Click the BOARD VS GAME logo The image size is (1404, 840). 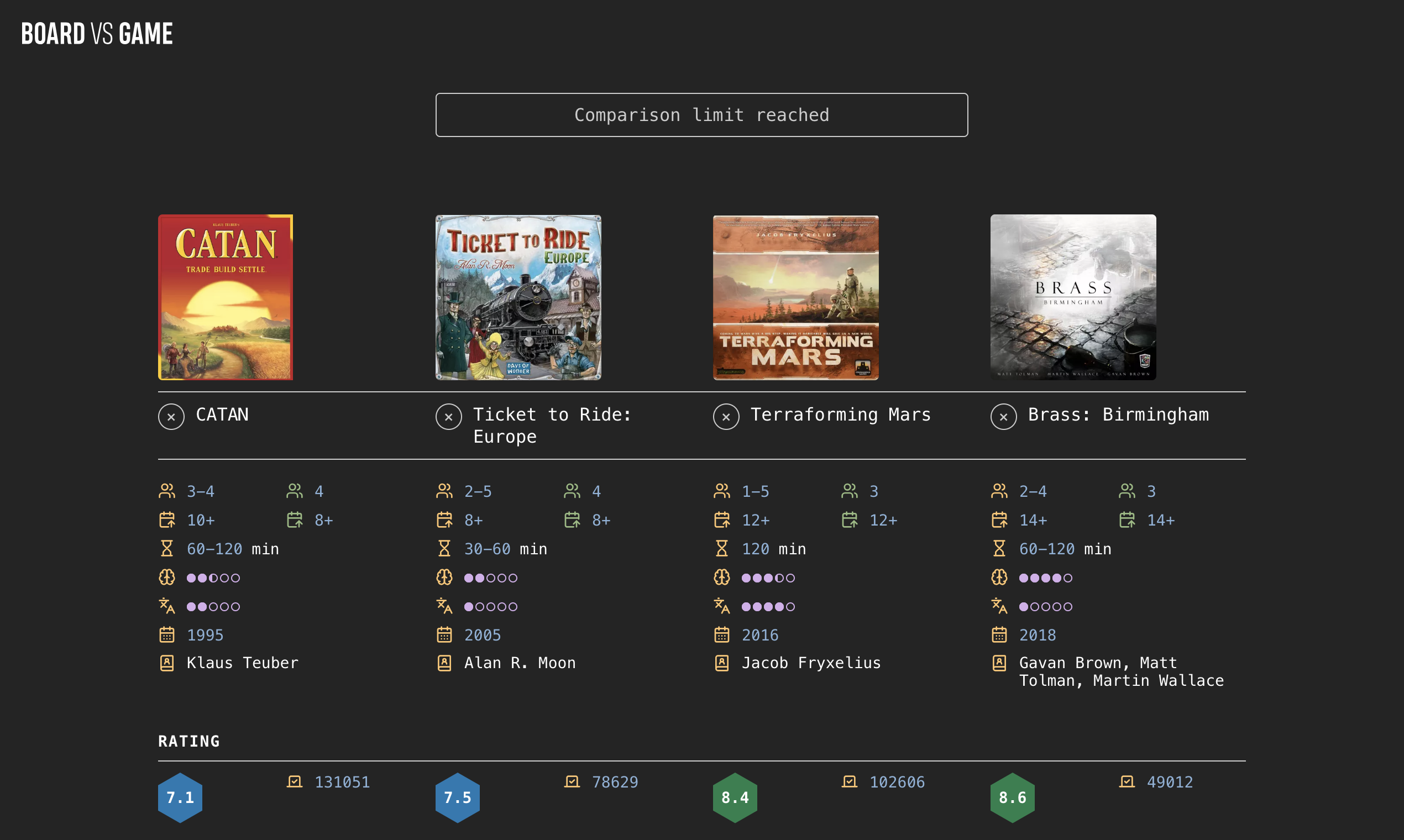(97, 34)
